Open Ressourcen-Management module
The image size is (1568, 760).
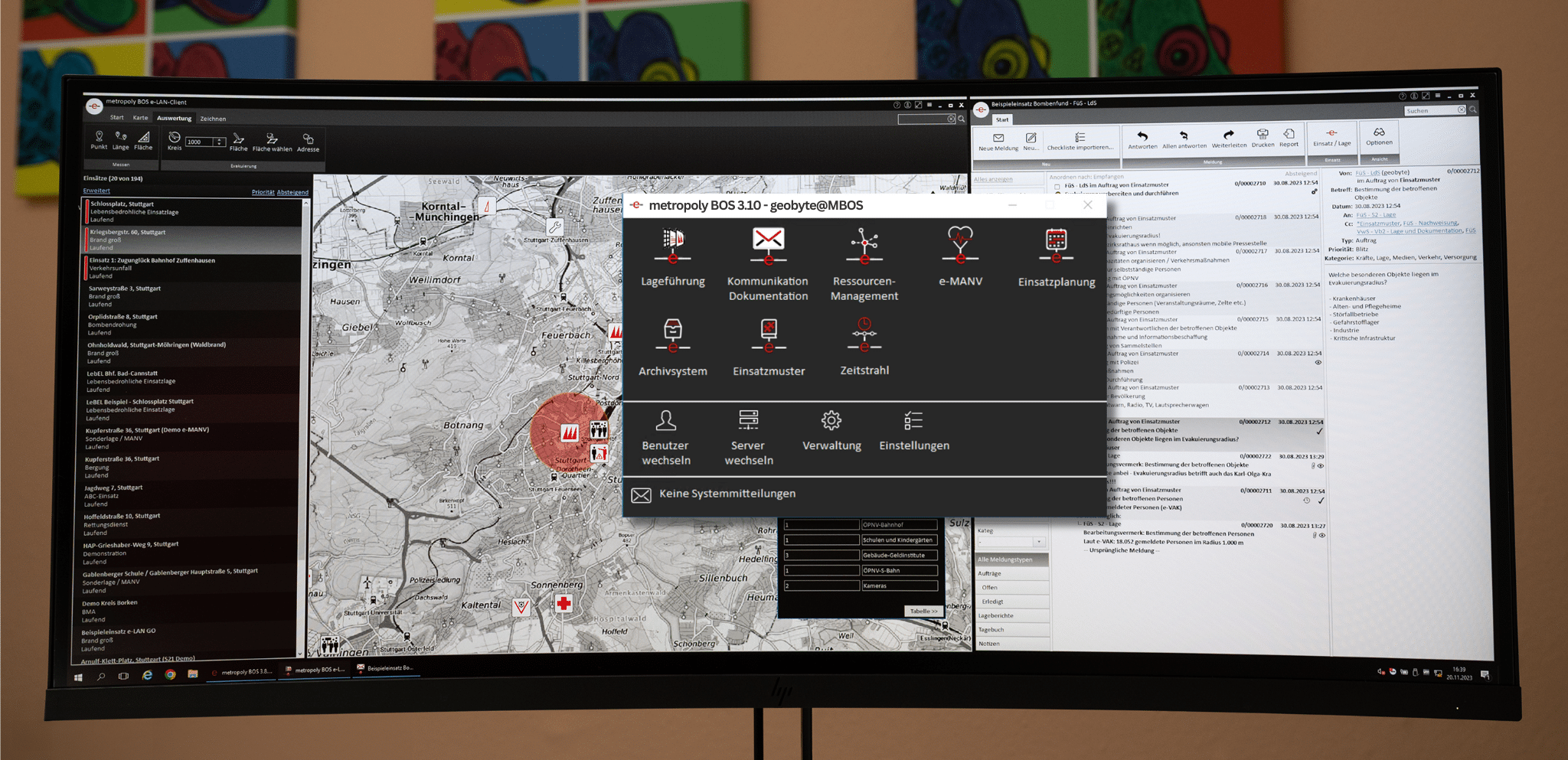pyautogui.click(x=864, y=263)
